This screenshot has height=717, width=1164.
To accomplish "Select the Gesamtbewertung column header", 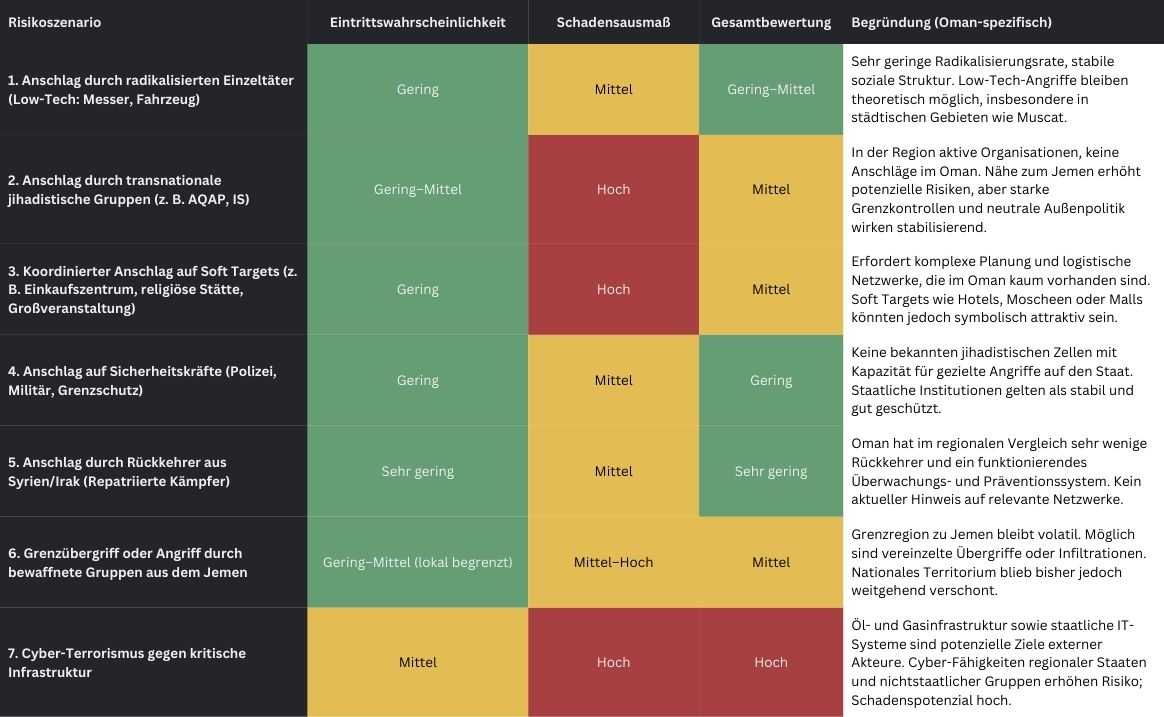I will 770,22.
